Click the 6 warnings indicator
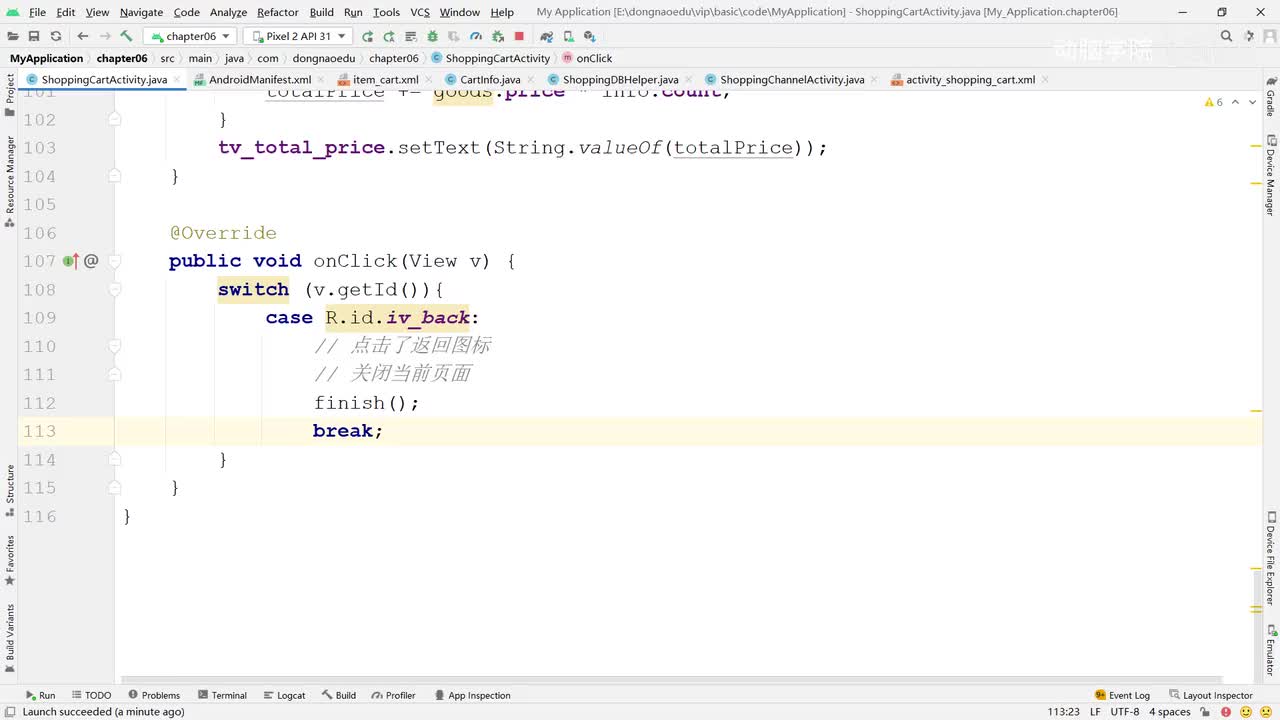The image size is (1280, 720). coord(1214,102)
